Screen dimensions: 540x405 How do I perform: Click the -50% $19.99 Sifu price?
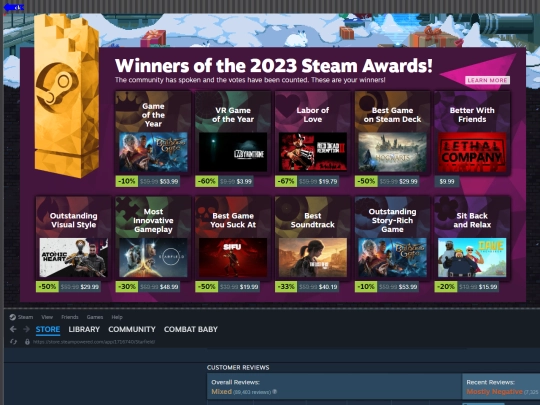[x=228, y=287]
